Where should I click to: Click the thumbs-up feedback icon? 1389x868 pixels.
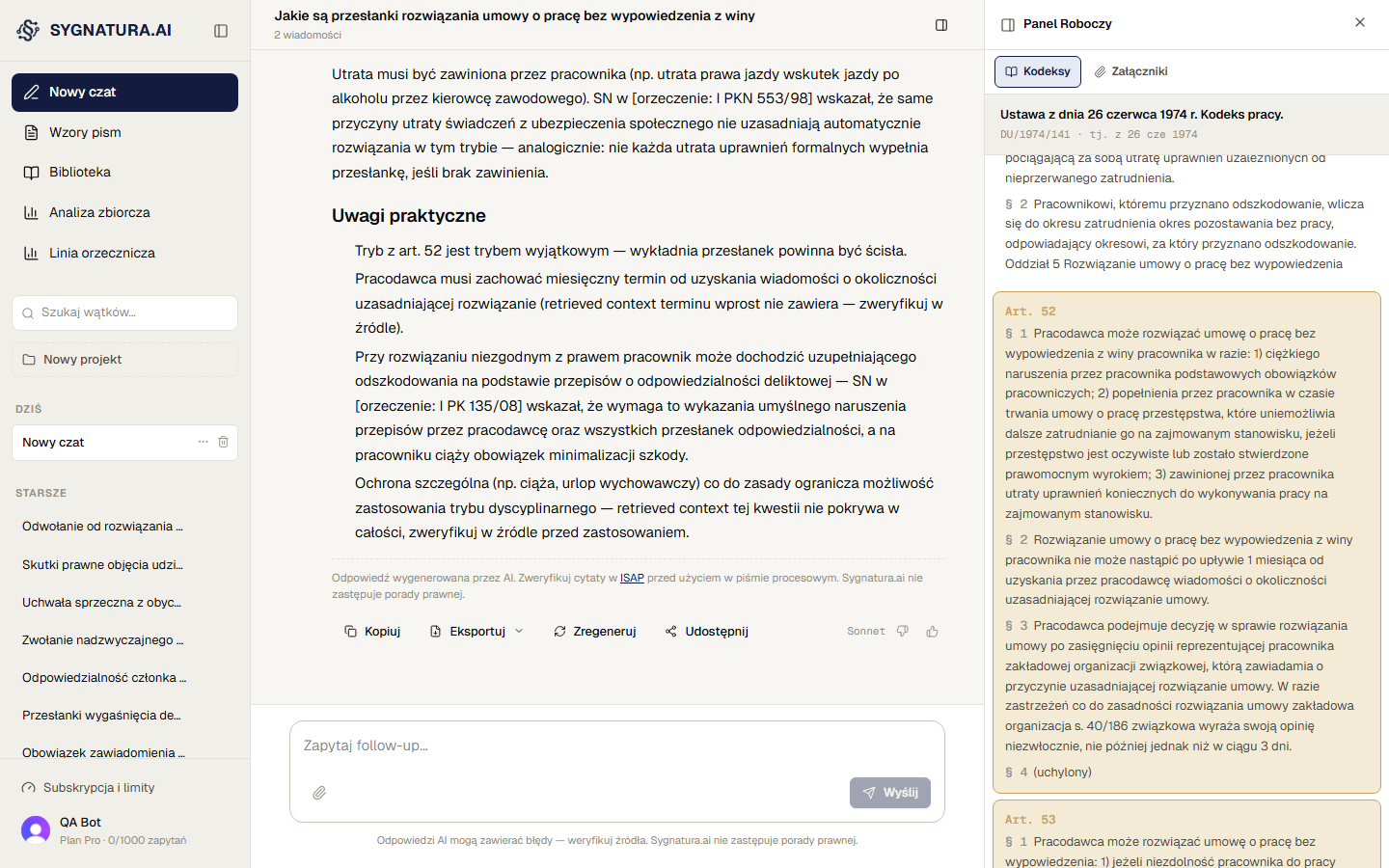932,632
